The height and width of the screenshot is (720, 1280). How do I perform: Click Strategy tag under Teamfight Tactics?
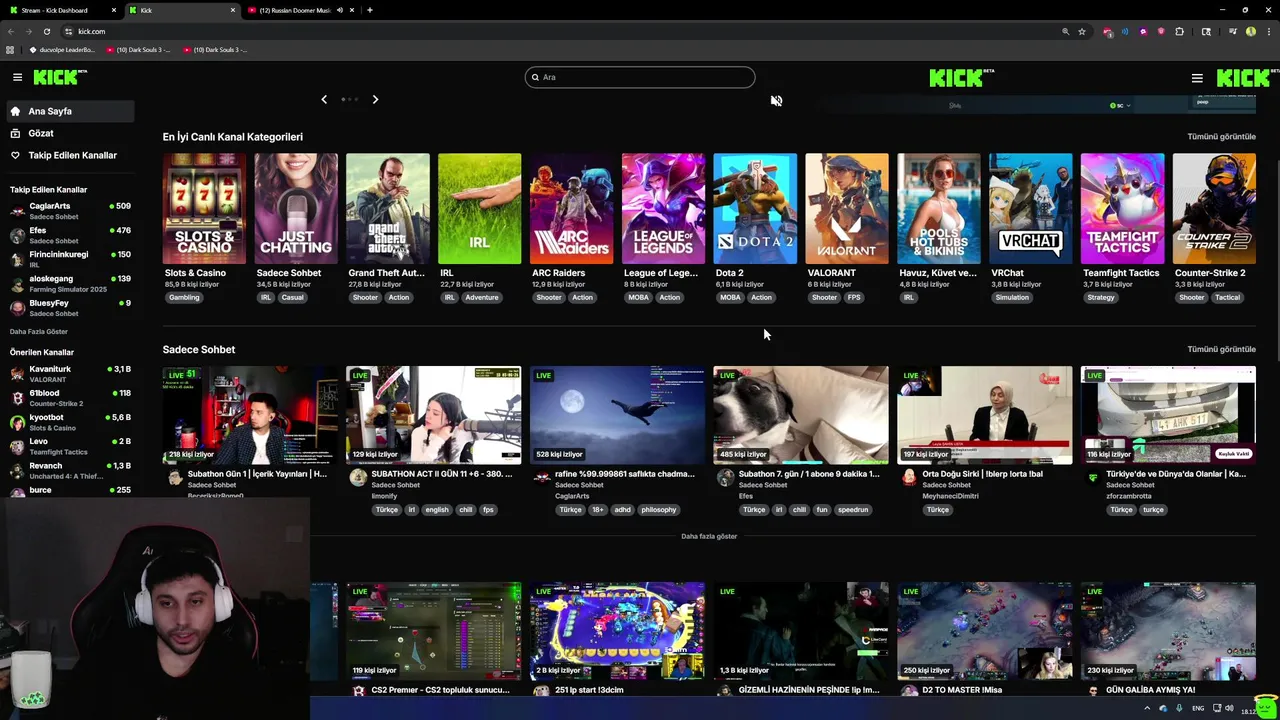coord(1101,297)
